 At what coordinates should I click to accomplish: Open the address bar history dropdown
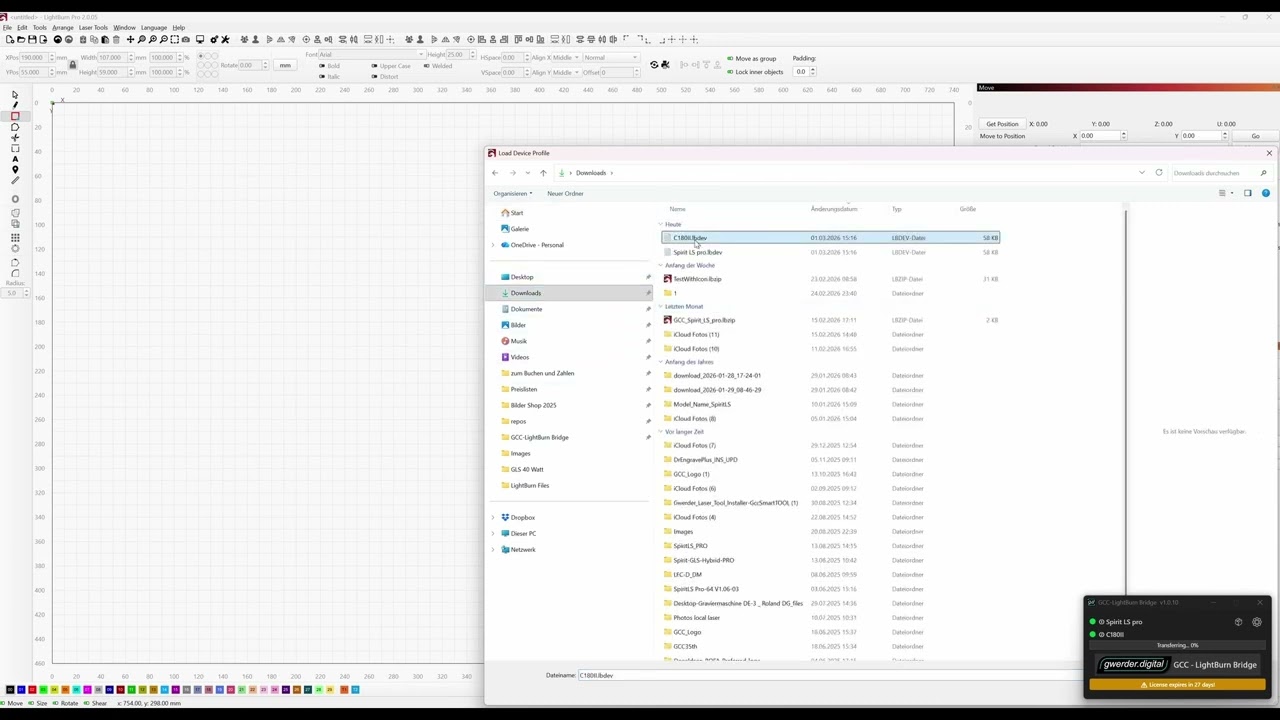pyautogui.click(x=1142, y=173)
